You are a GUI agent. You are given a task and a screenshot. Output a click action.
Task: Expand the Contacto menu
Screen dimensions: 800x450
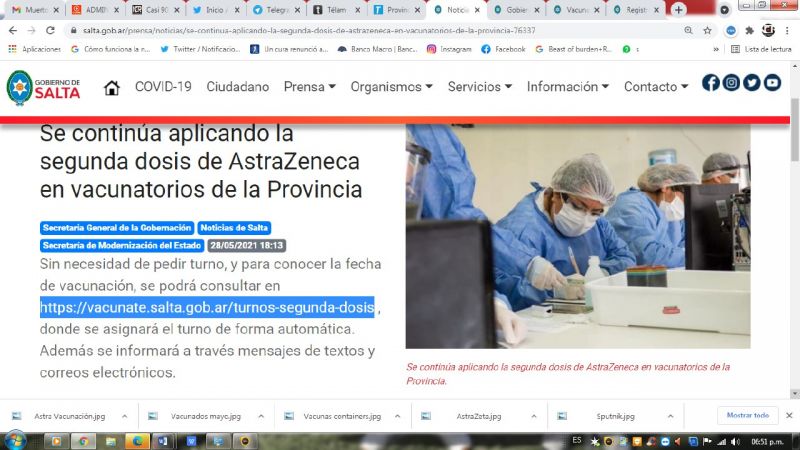pos(656,87)
